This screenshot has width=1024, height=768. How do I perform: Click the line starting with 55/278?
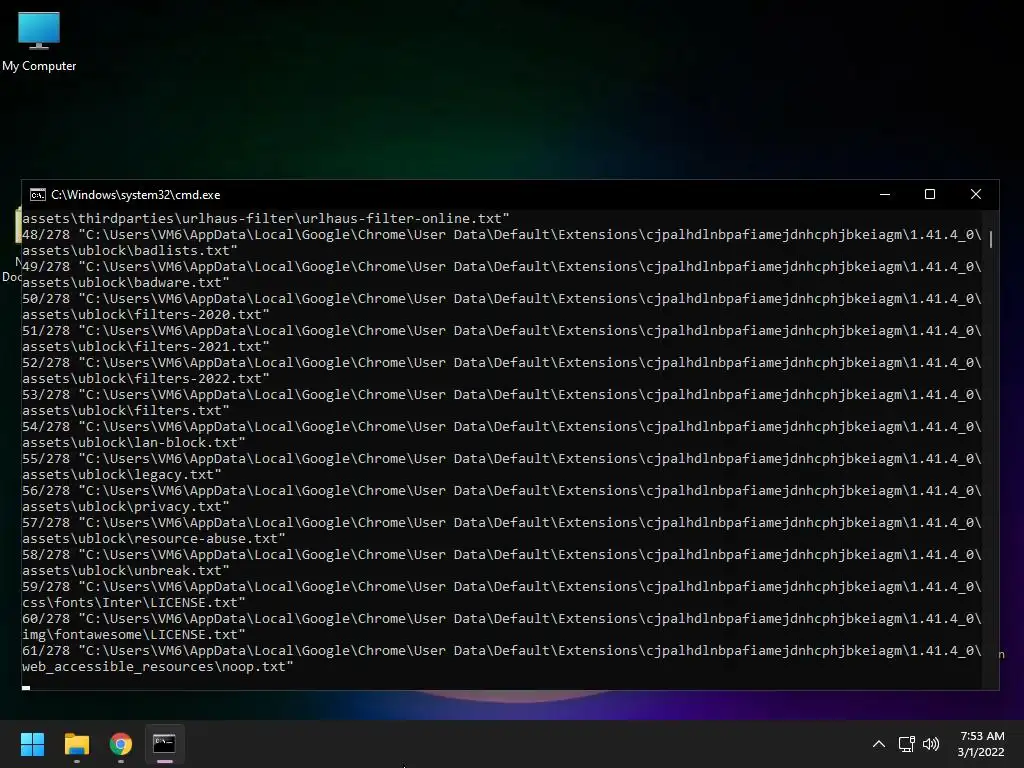(502, 458)
